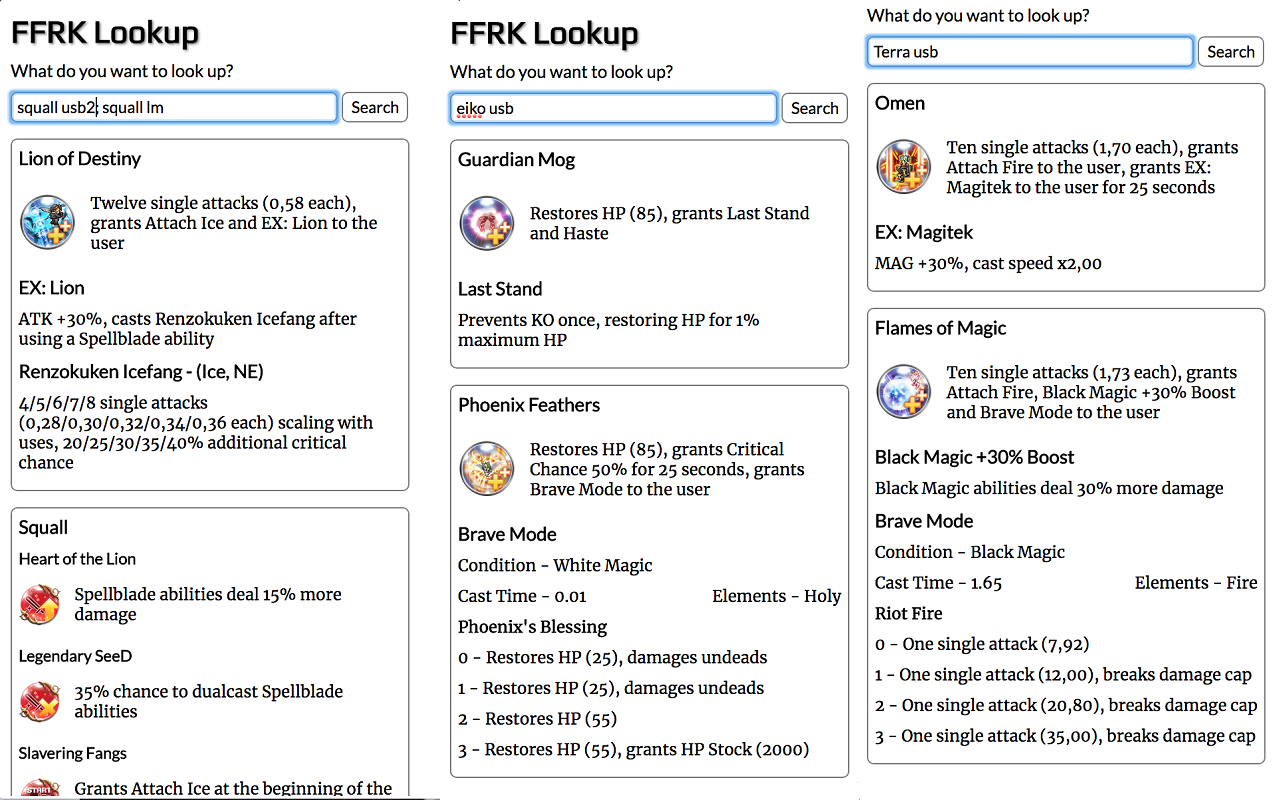Focus the search field containing squall usb2
Image resolution: width=1280 pixels, height=800 pixels.
point(174,108)
